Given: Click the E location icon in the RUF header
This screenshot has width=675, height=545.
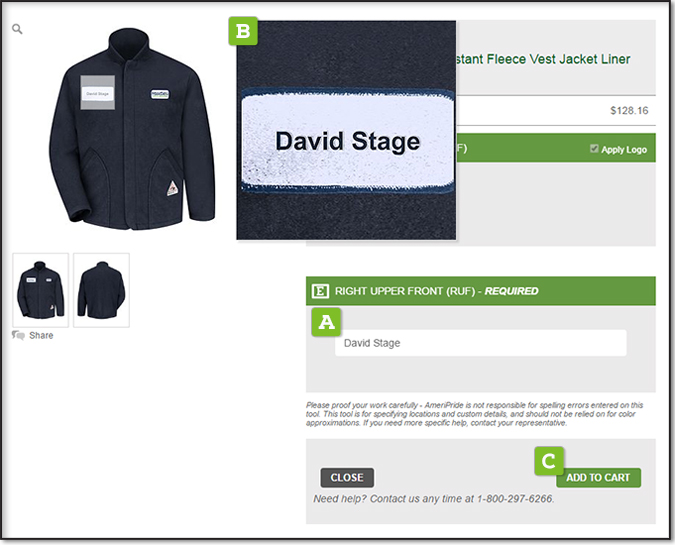Looking at the screenshot, I should [x=320, y=291].
